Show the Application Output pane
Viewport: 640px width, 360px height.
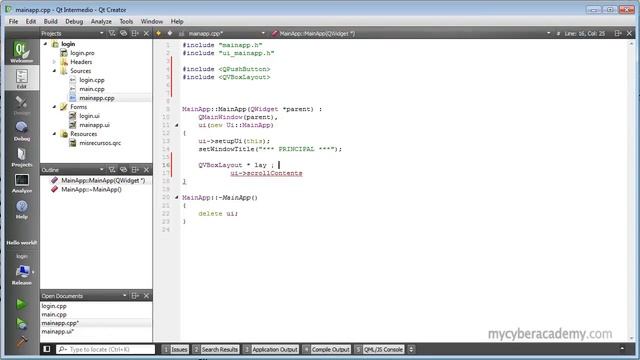click(x=271, y=349)
